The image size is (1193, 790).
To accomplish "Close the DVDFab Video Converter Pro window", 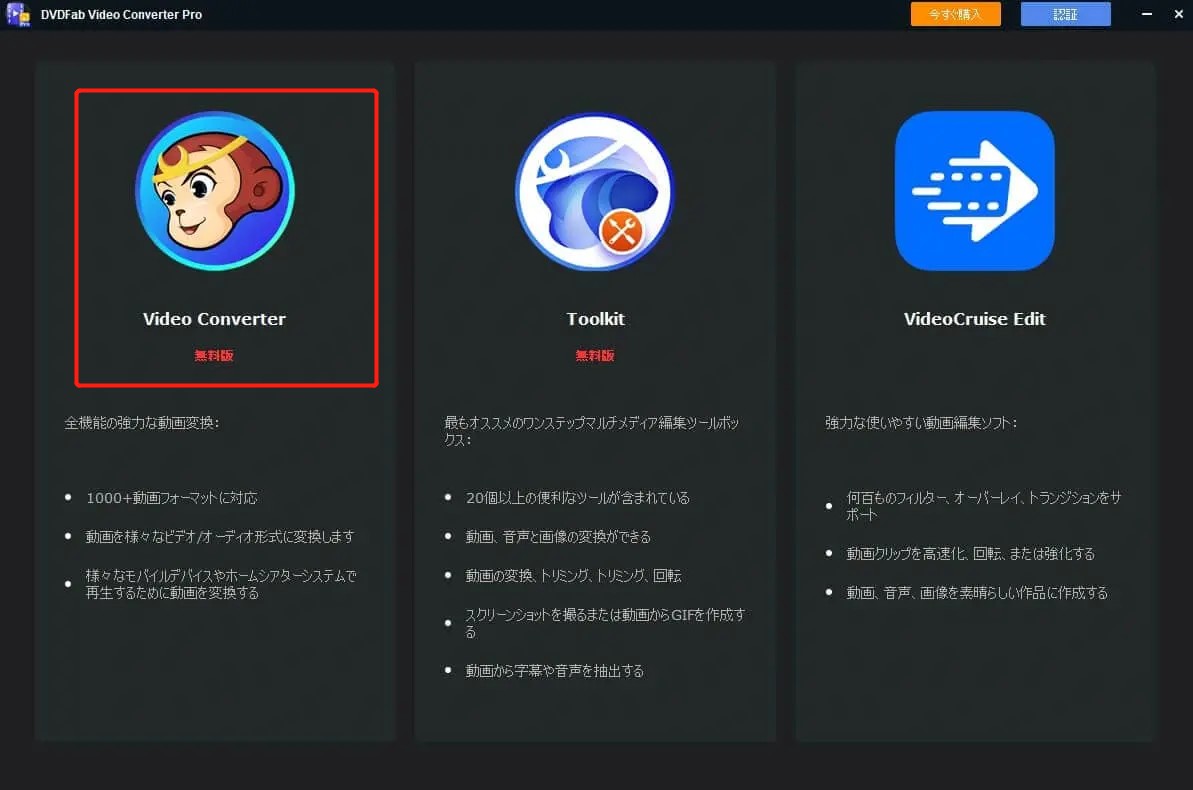I will [1179, 14].
